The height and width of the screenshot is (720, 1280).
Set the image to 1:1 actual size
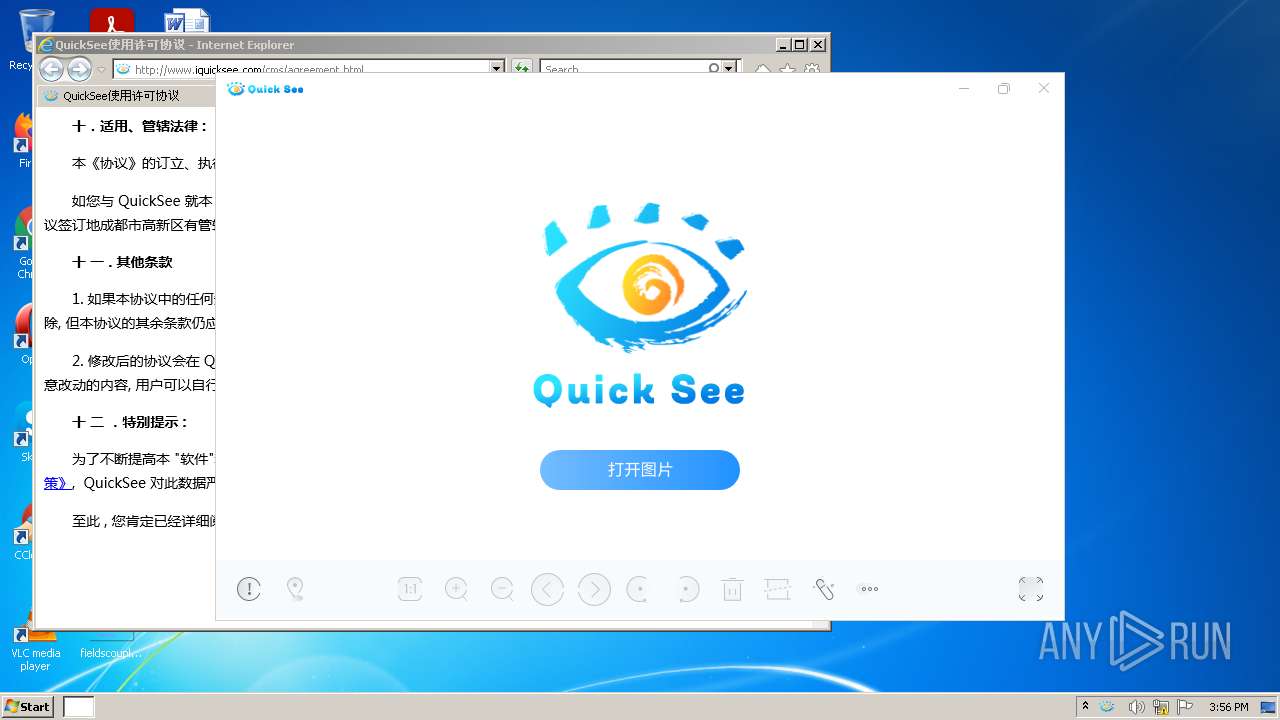pos(410,590)
